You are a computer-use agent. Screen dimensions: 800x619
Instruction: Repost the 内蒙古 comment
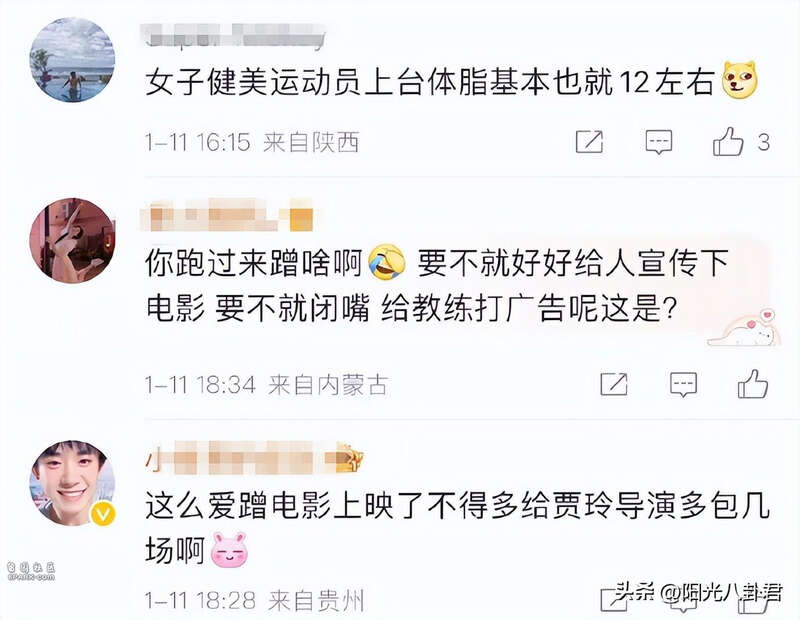(614, 384)
